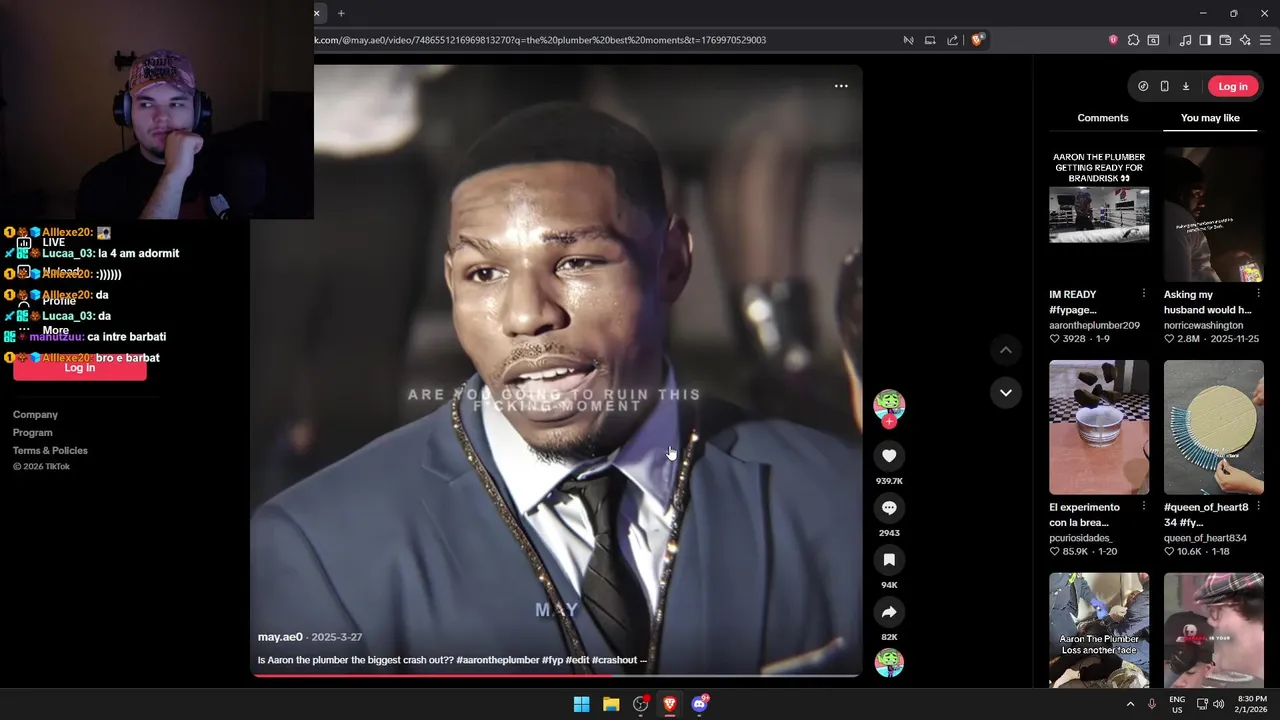Viewport: 1280px width, 720px height.
Task: Open options for the IM READY video card
Action: tap(1144, 294)
